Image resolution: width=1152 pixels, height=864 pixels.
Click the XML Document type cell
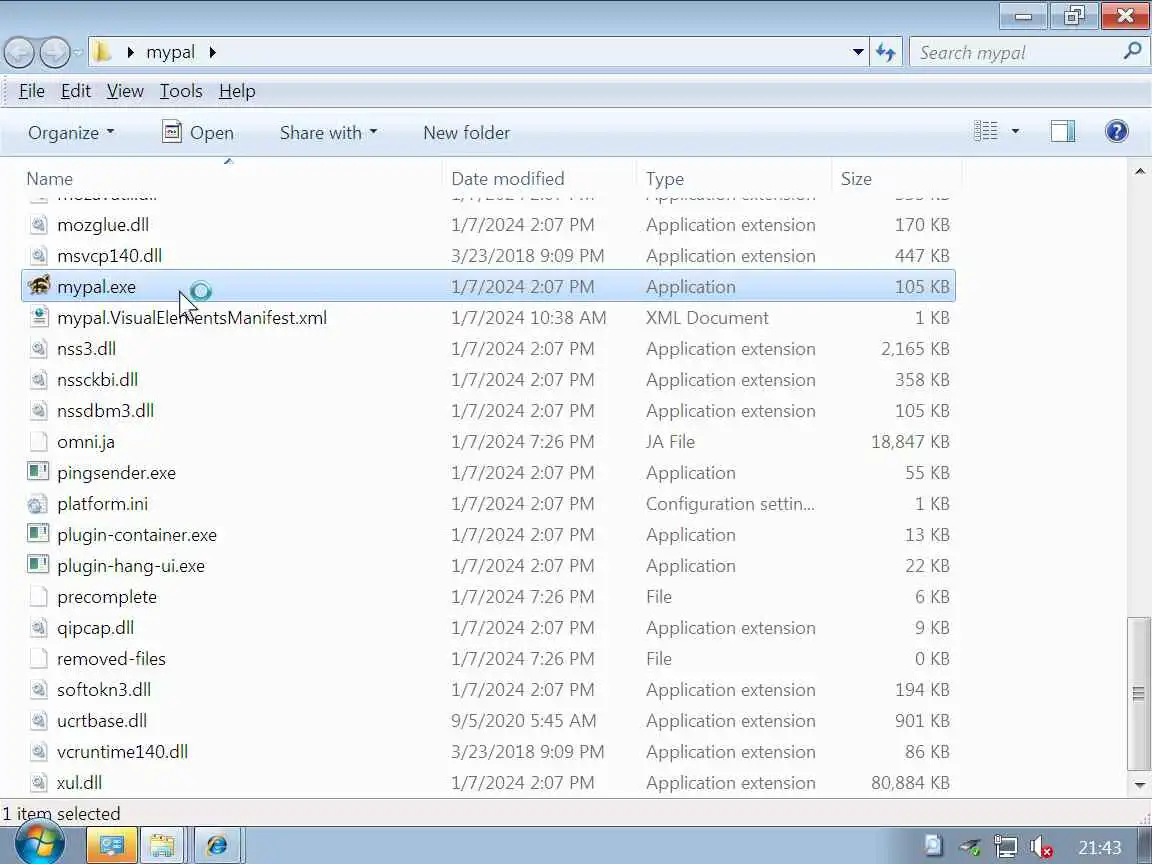(x=707, y=317)
